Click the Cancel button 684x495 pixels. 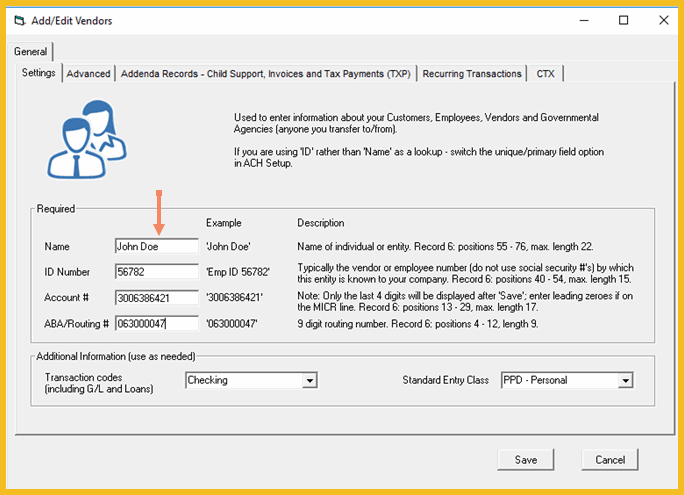[x=610, y=460]
